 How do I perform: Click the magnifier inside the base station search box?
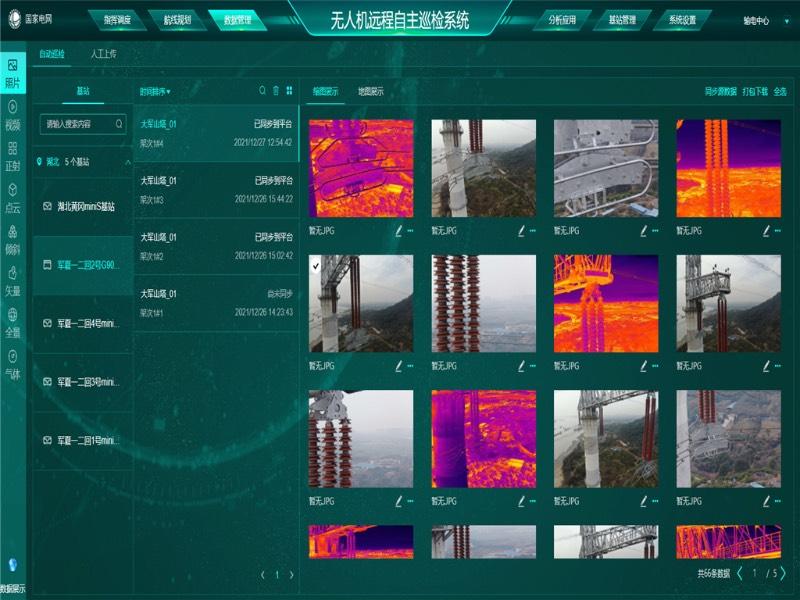pos(119,124)
